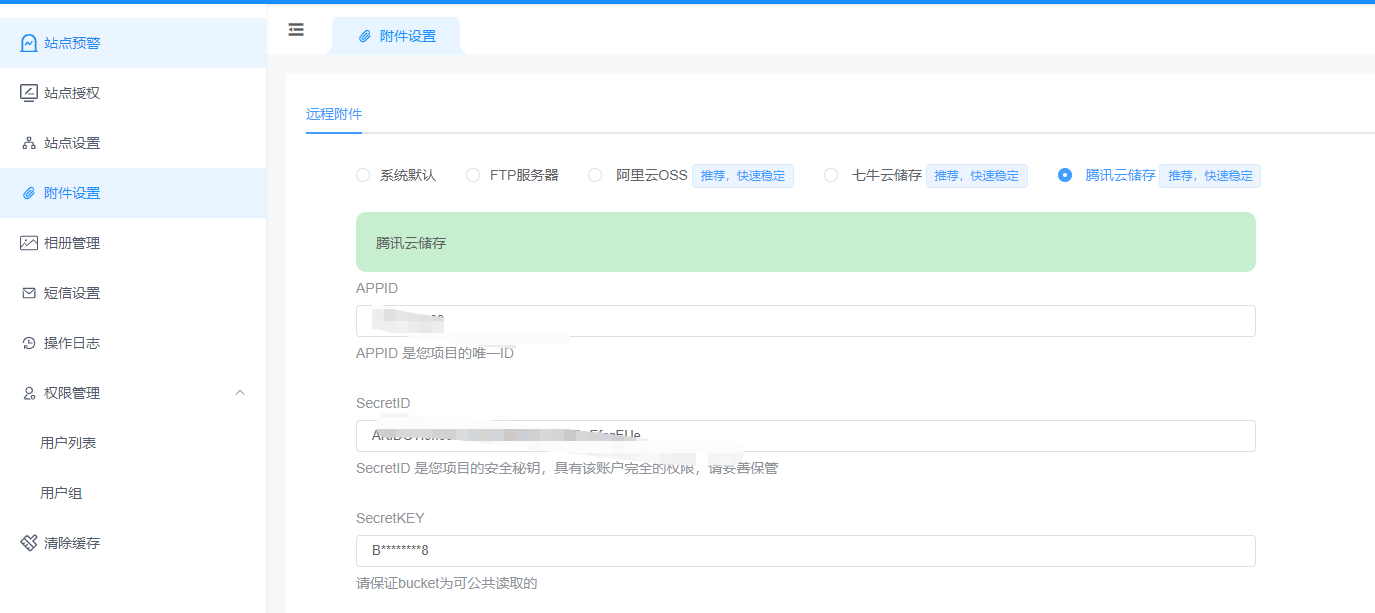Click the 站点预警 sidebar icon
The width and height of the screenshot is (1375, 613).
(x=29, y=43)
